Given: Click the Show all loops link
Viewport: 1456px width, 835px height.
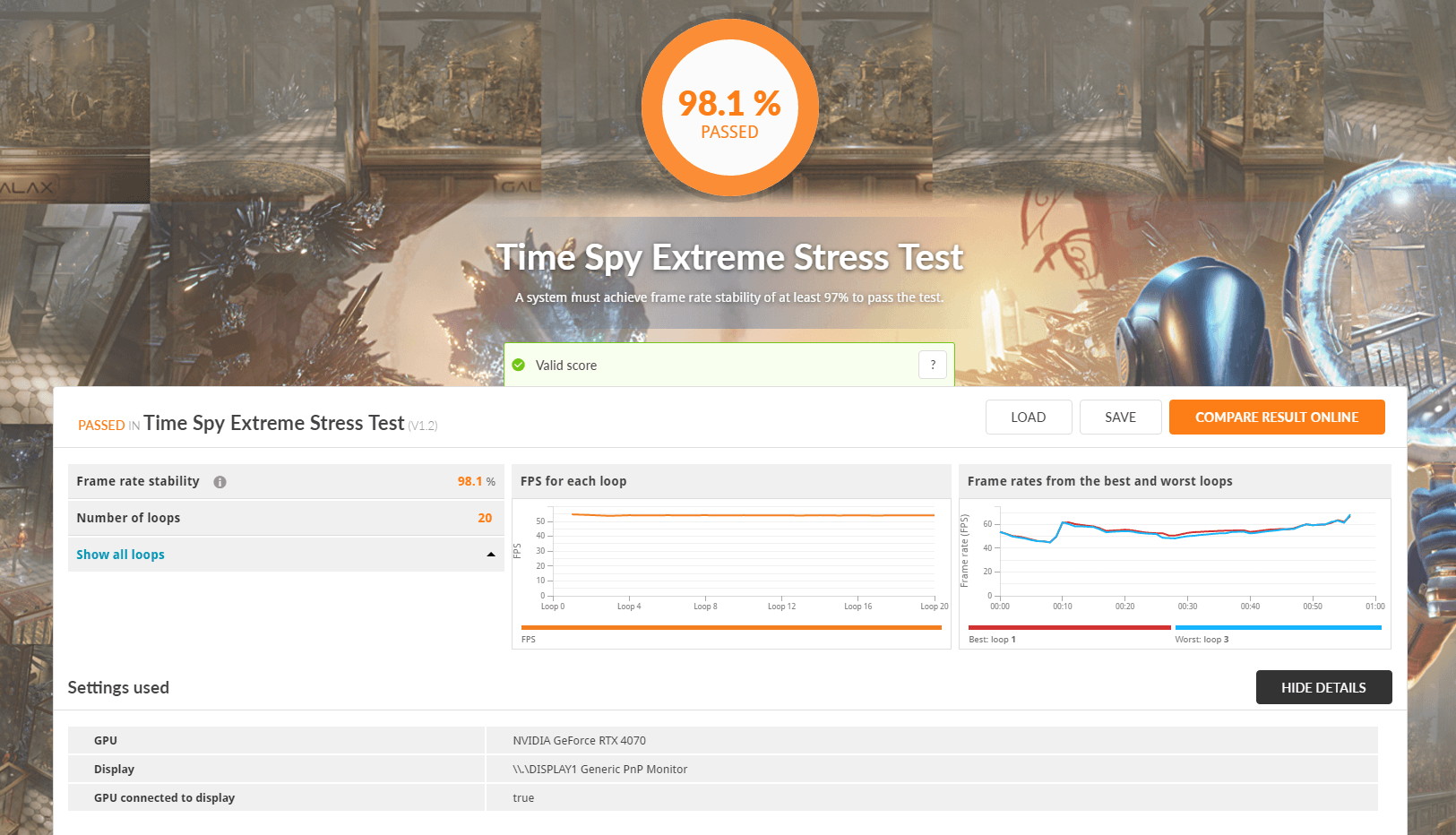Looking at the screenshot, I should [120, 555].
